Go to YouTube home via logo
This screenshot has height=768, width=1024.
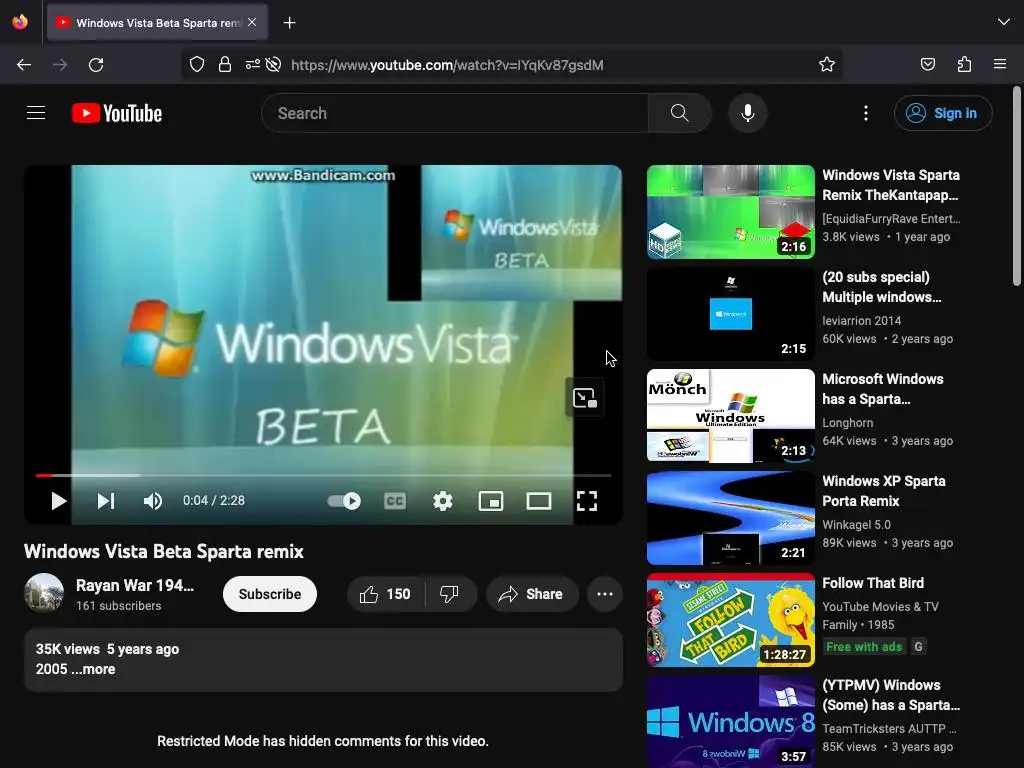(117, 113)
